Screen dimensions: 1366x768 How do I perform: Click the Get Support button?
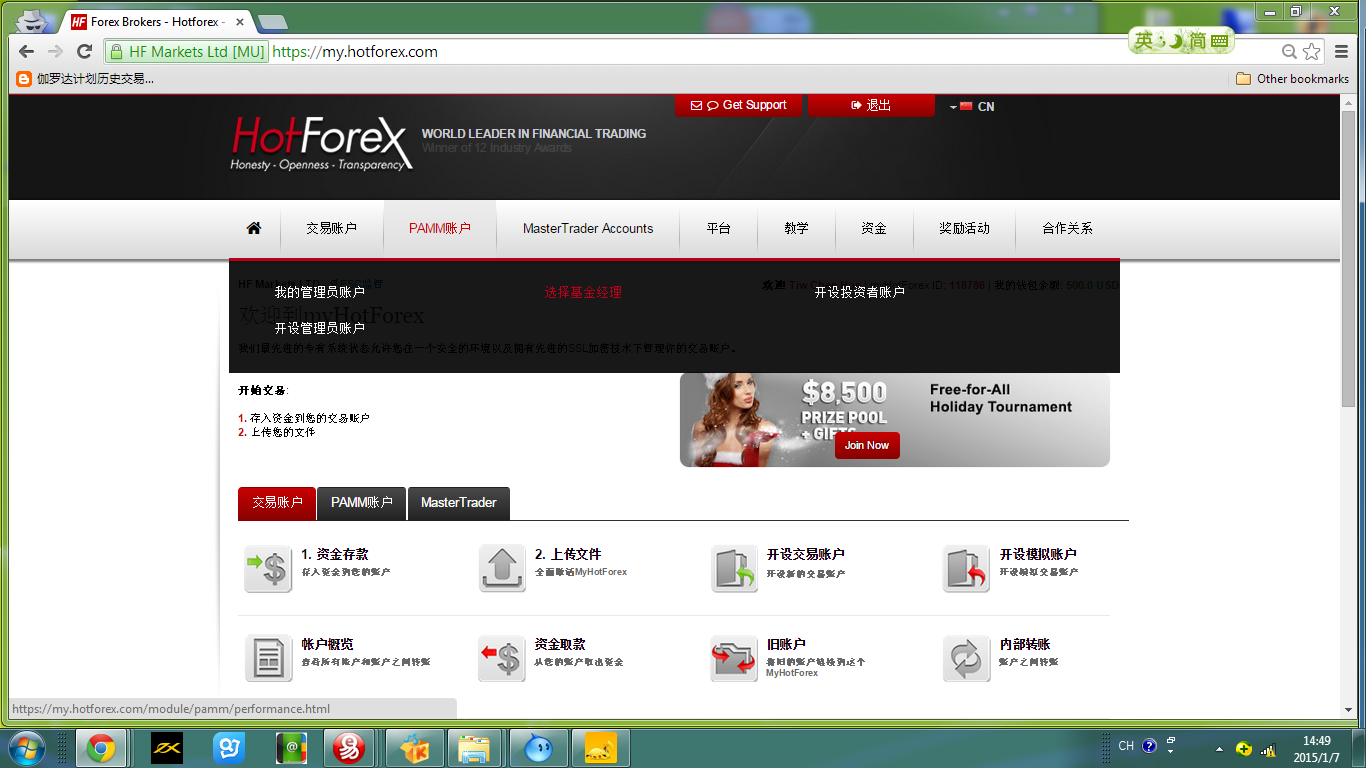738,105
